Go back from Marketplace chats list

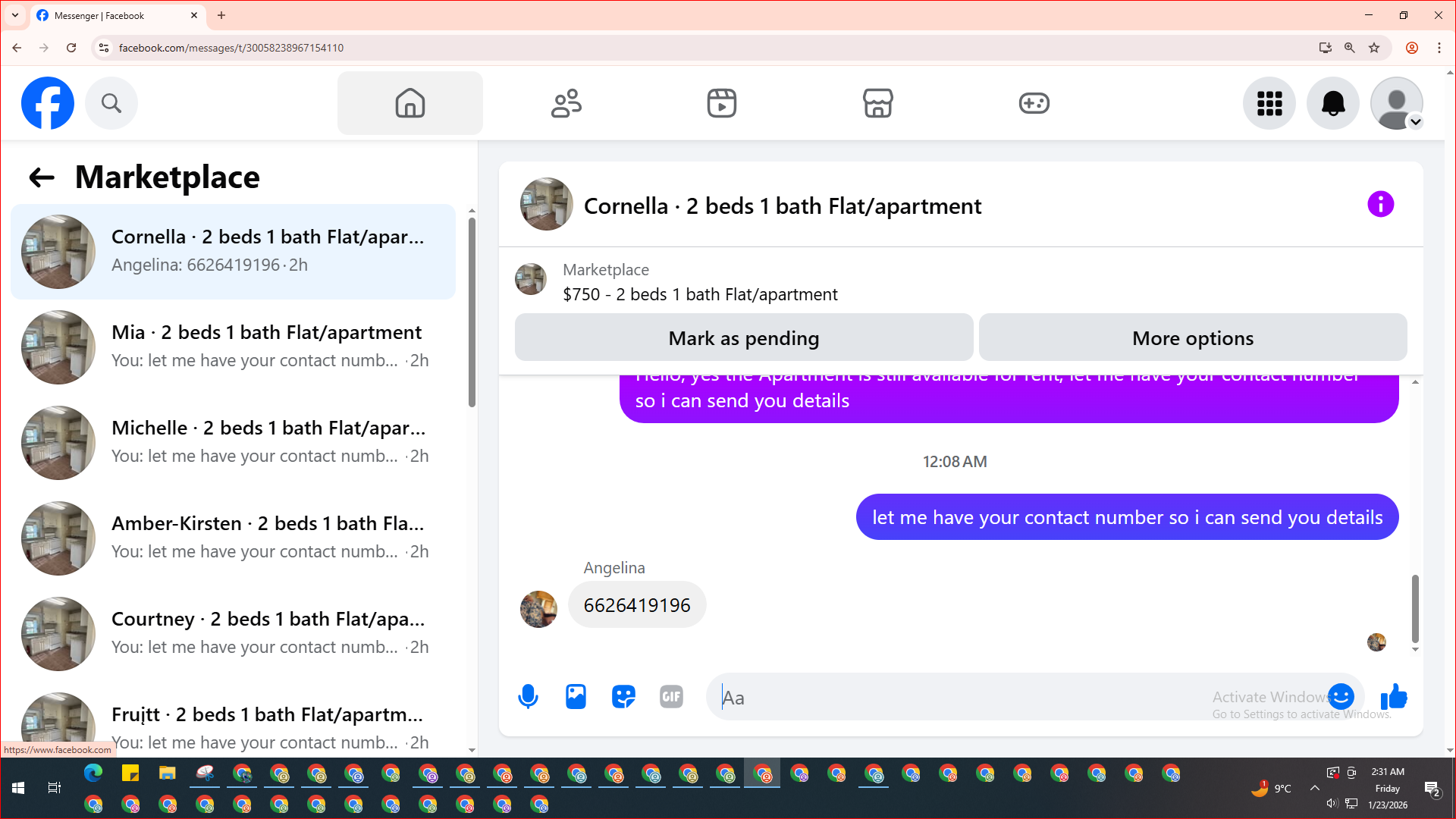tap(42, 177)
